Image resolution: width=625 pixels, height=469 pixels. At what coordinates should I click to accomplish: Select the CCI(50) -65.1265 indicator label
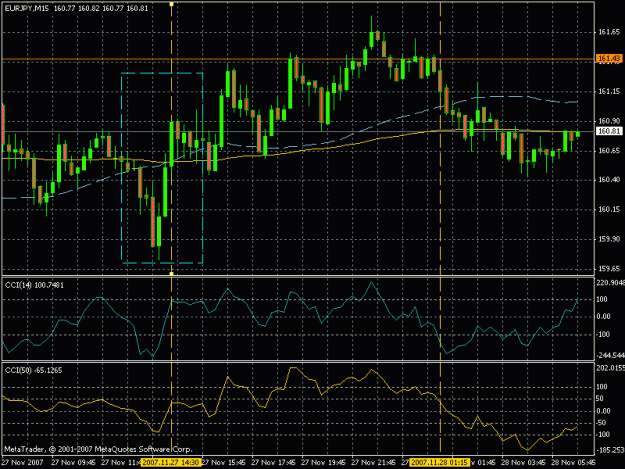click(x=33, y=370)
